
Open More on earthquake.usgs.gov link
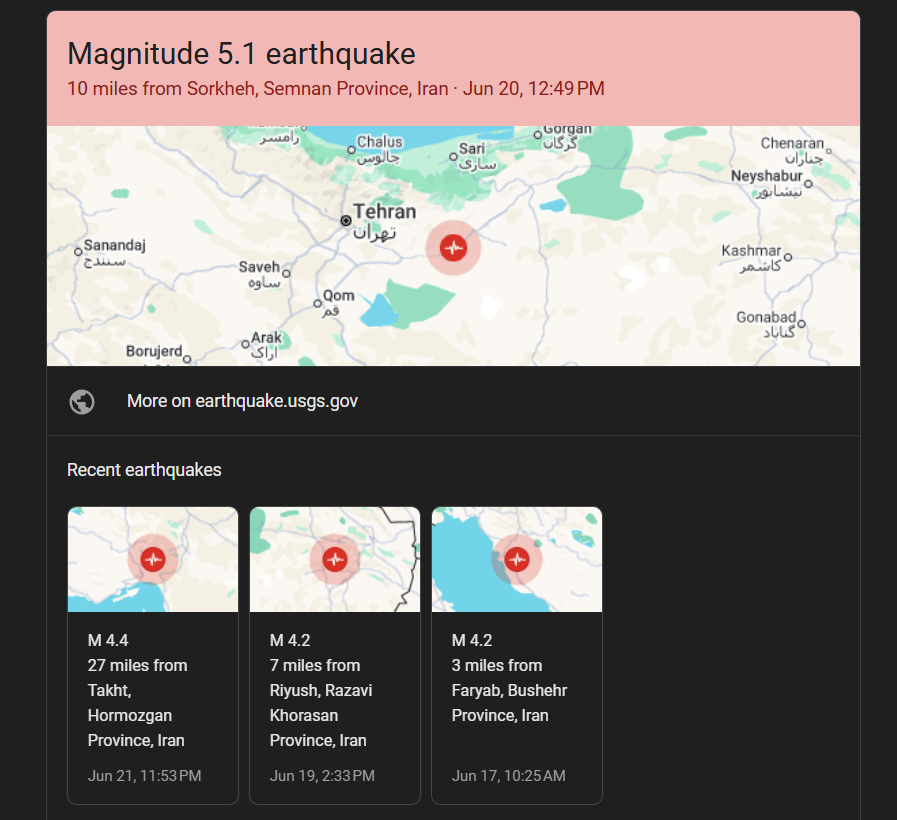coord(242,401)
